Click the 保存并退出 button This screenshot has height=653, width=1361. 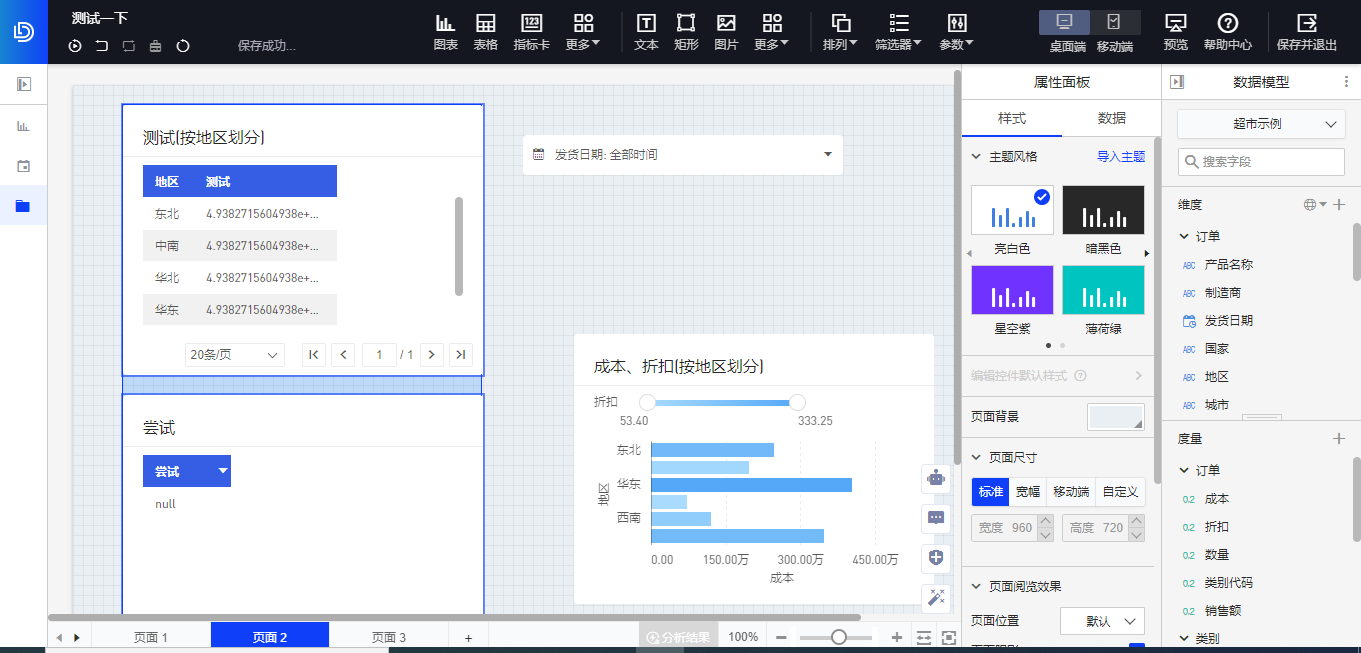(x=1305, y=30)
